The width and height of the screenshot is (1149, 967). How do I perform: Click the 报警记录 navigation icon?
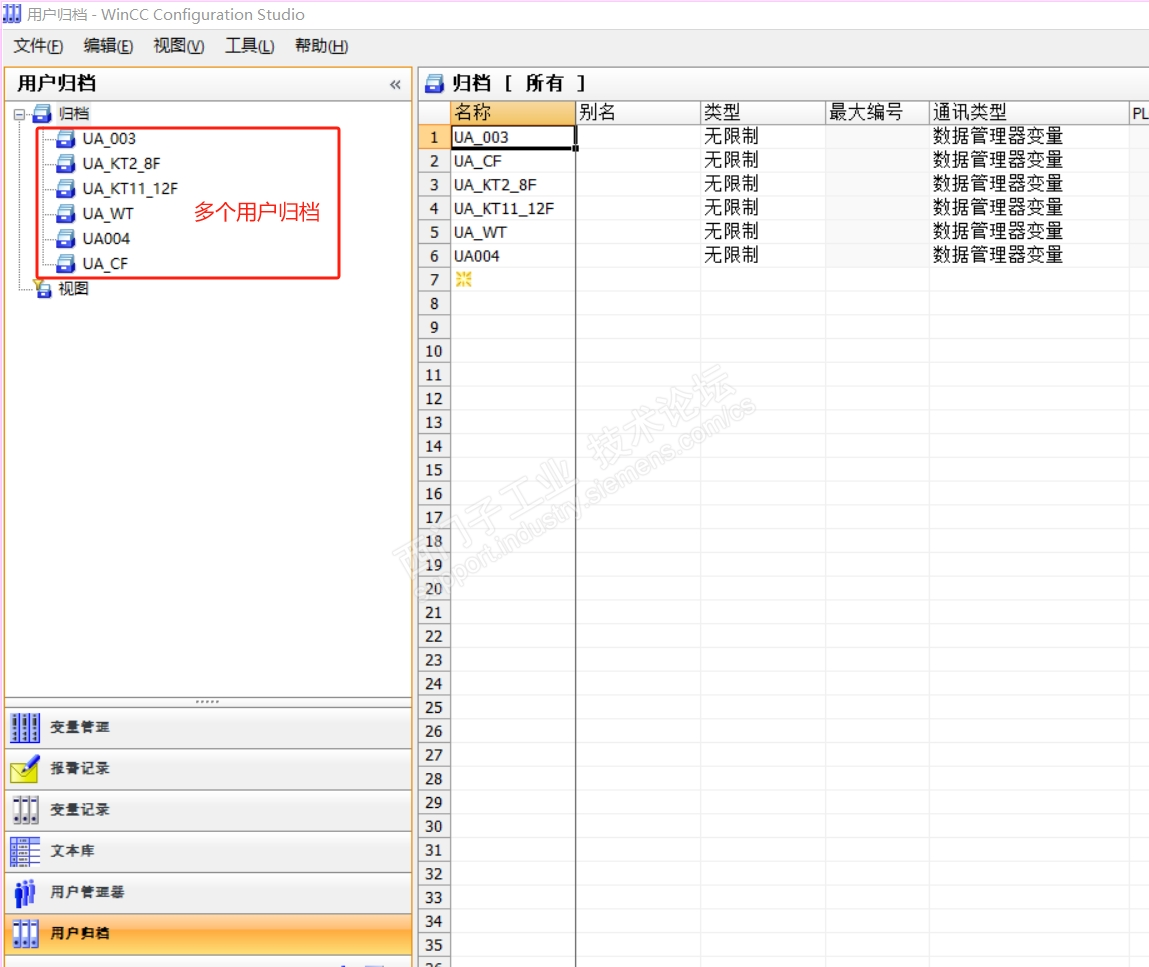pos(25,768)
